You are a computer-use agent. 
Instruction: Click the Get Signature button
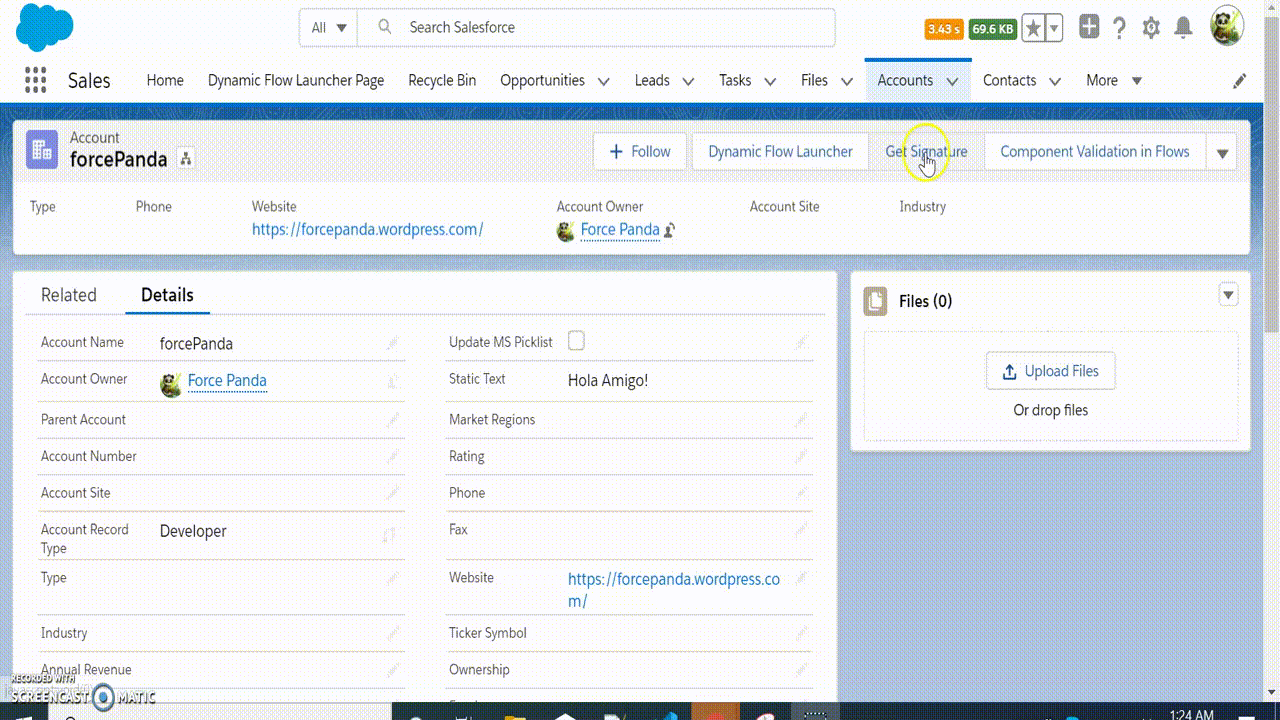926,152
